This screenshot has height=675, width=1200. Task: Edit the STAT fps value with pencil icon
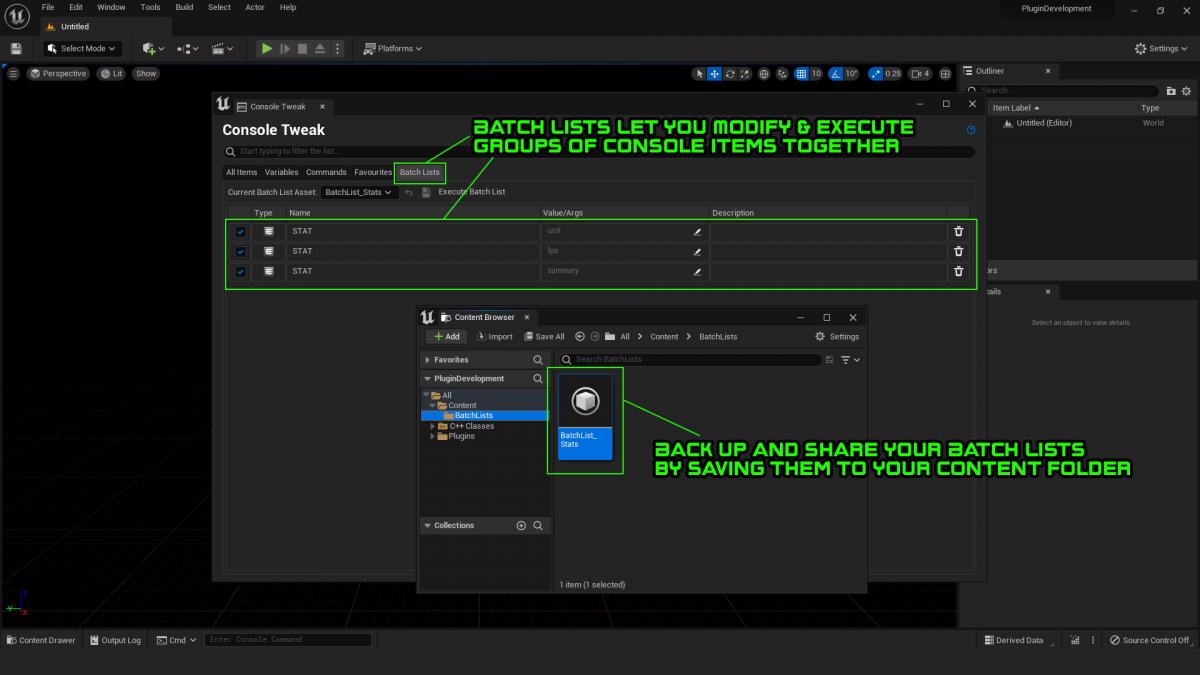pyautogui.click(x=697, y=252)
